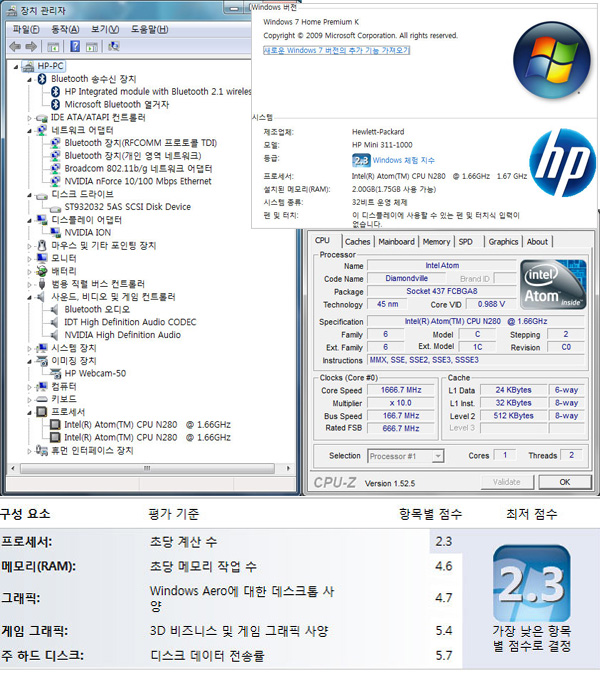Switch to the Caches tab in CPU-Z
Image resolution: width=600 pixels, height=674 pixels.
click(x=358, y=242)
